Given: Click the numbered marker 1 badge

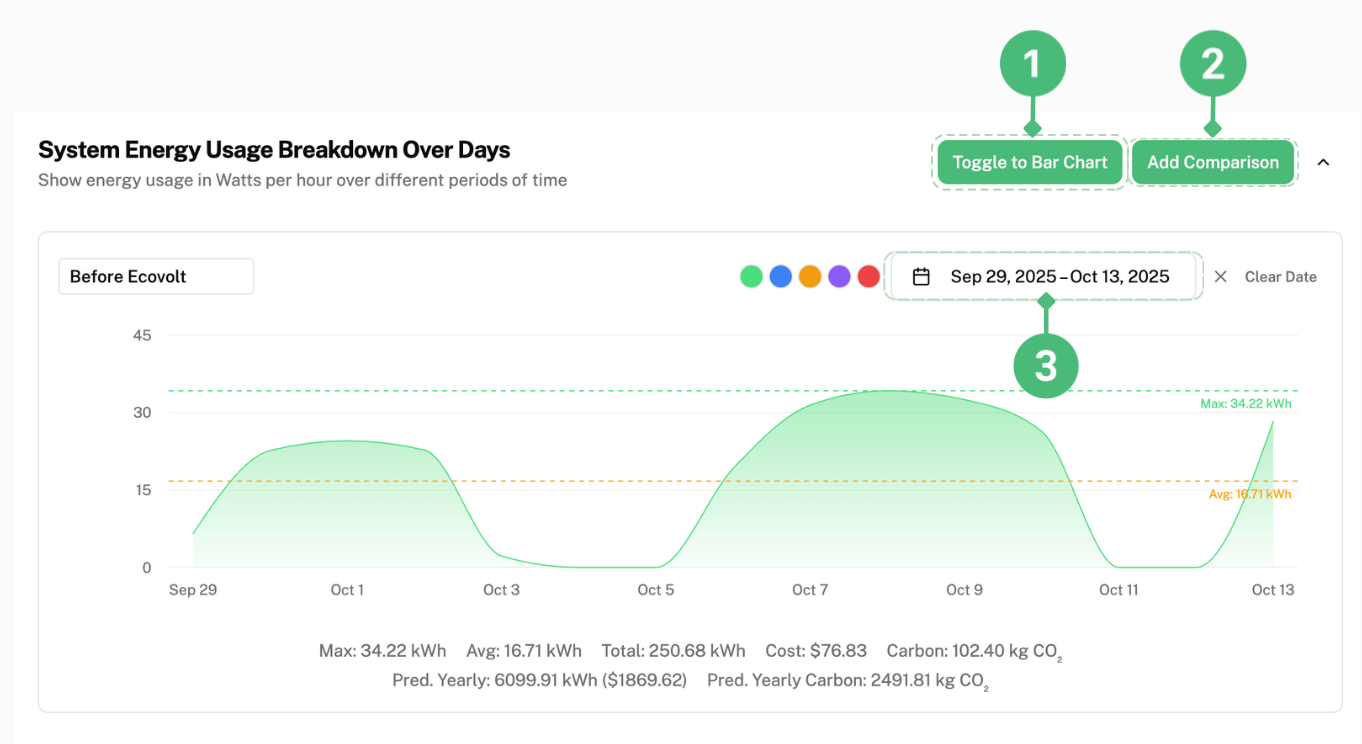Looking at the screenshot, I should pyautogui.click(x=1033, y=65).
